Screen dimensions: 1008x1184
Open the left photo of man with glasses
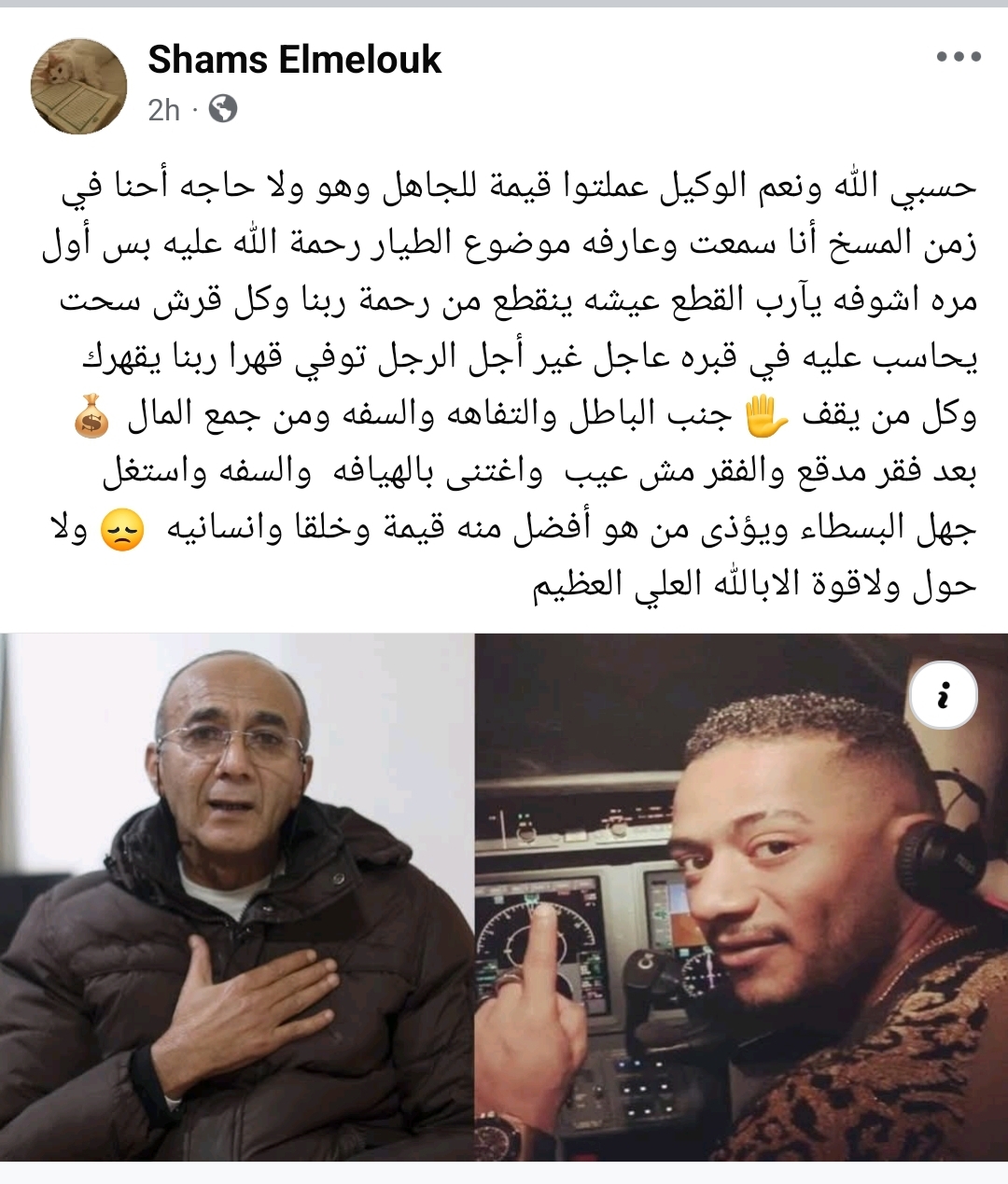tap(235, 898)
